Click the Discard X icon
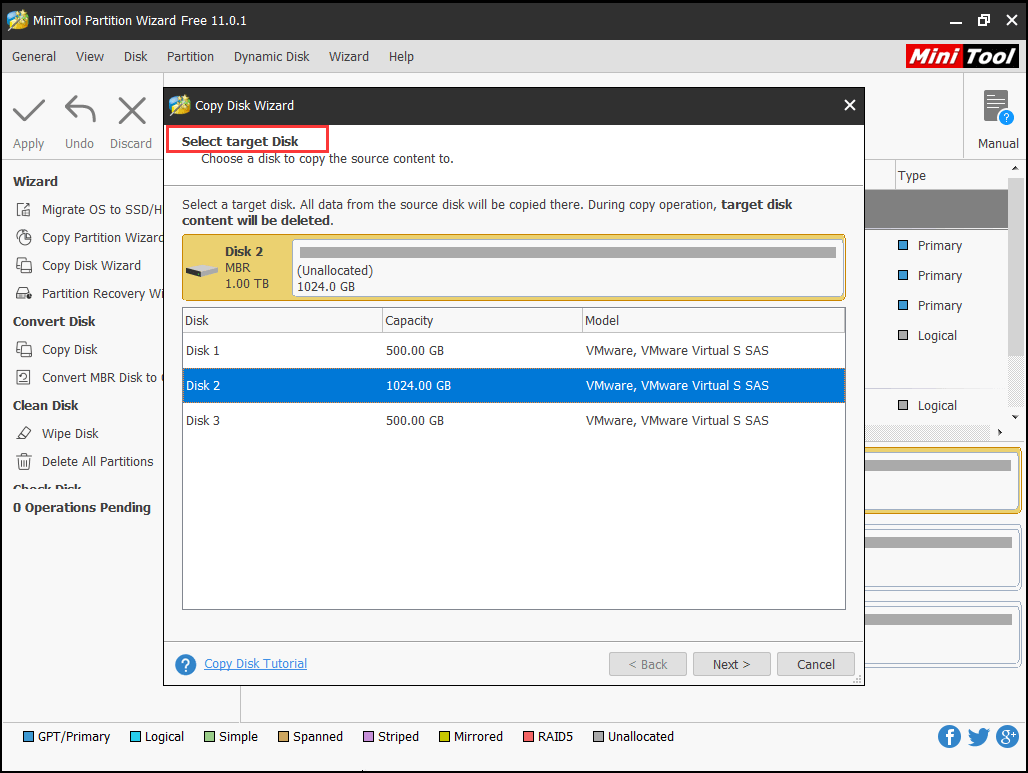Screen dimensions: 1028x773 pos(131,110)
